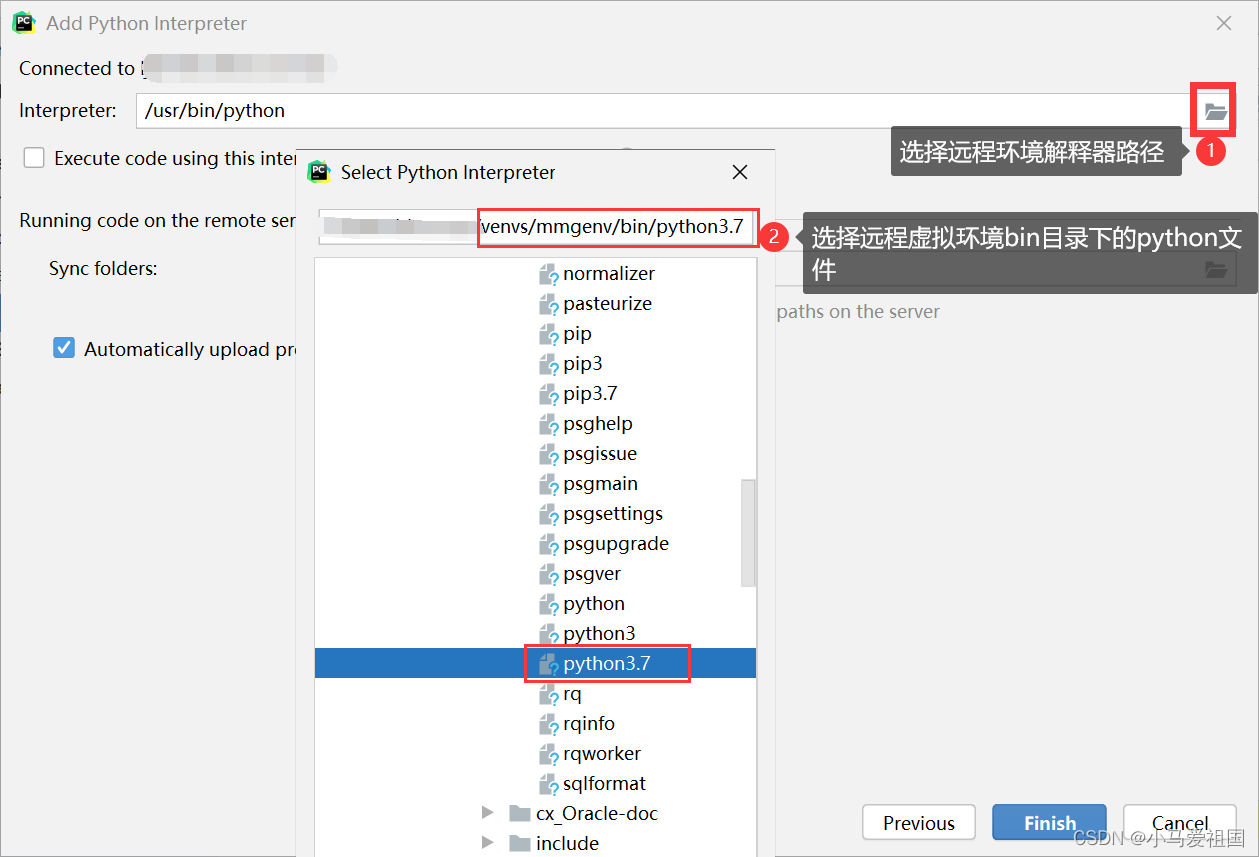
Task: Click the rq file icon
Action: point(548,694)
